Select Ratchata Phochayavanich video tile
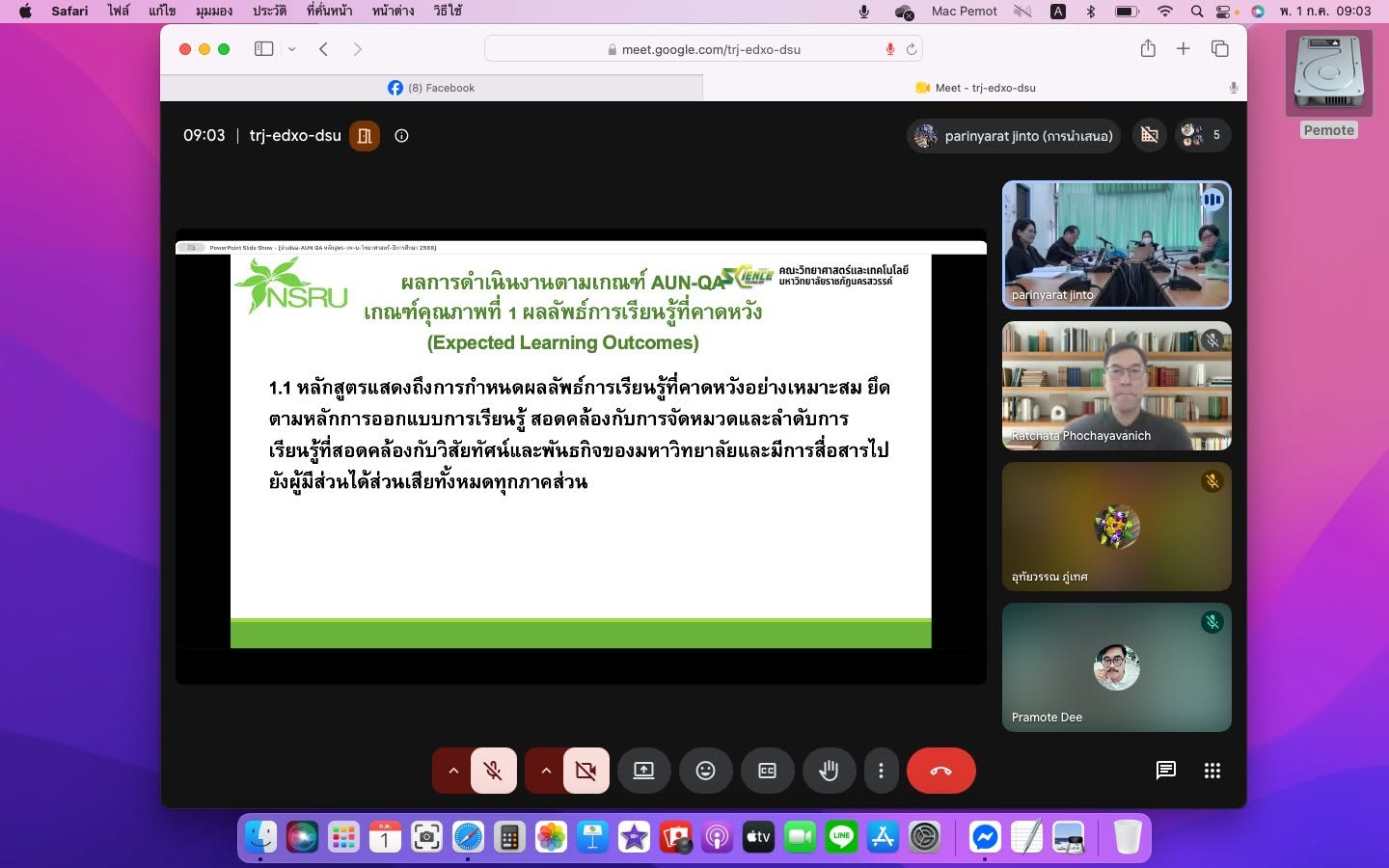1389x868 pixels. 1117,386
